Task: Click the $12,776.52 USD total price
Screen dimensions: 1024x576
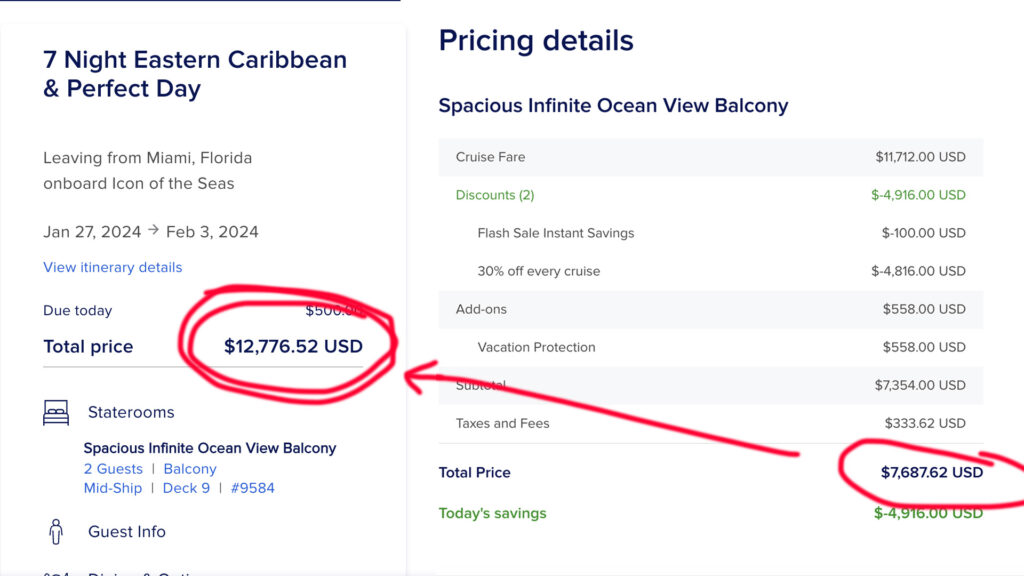Action: pos(293,346)
